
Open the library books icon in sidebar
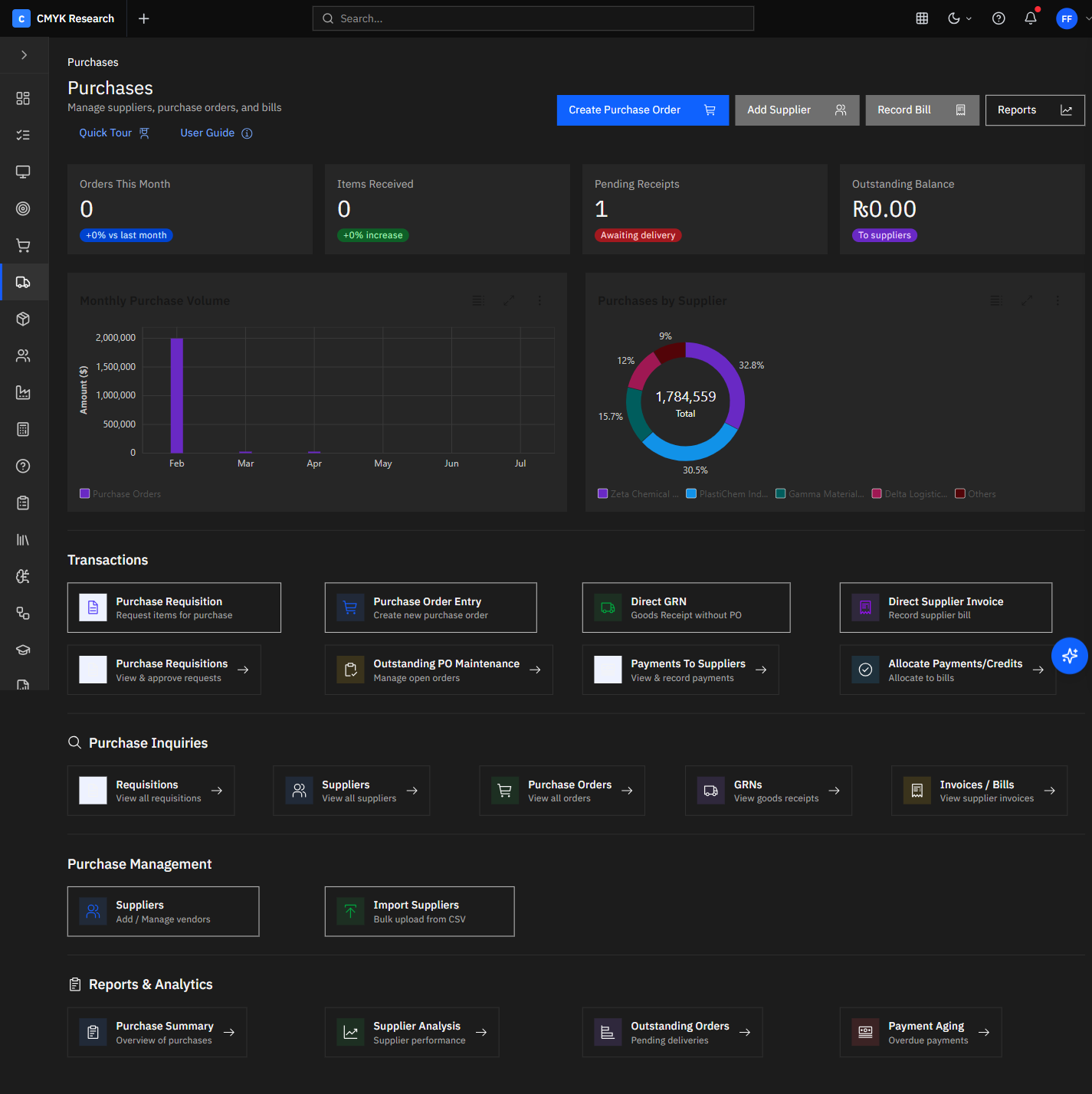pyautogui.click(x=23, y=539)
